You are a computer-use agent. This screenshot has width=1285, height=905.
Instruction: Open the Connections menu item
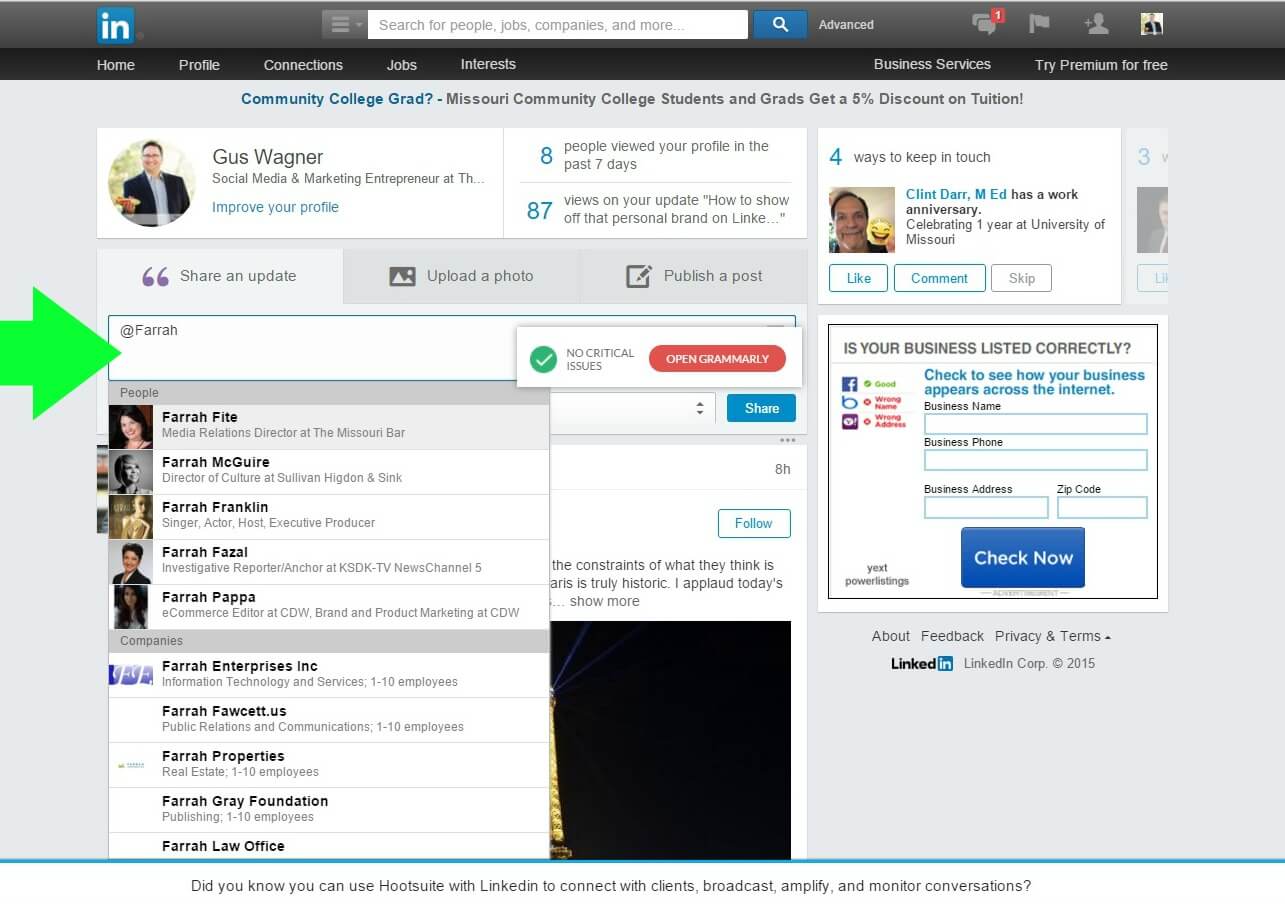tap(303, 65)
